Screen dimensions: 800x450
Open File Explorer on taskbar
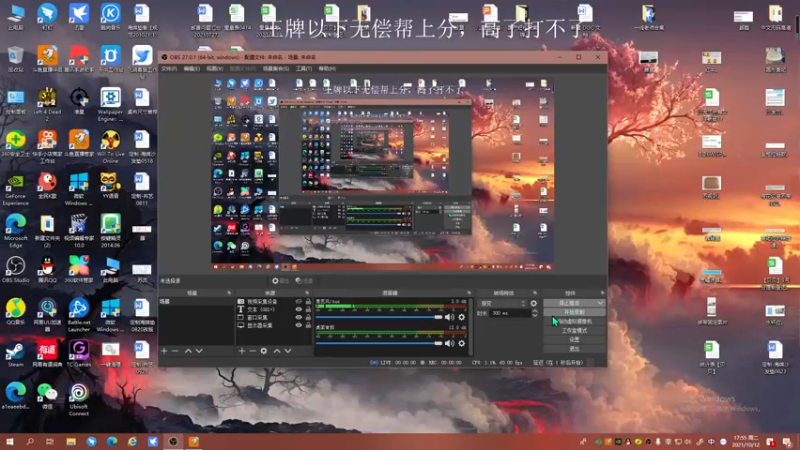point(71,441)
